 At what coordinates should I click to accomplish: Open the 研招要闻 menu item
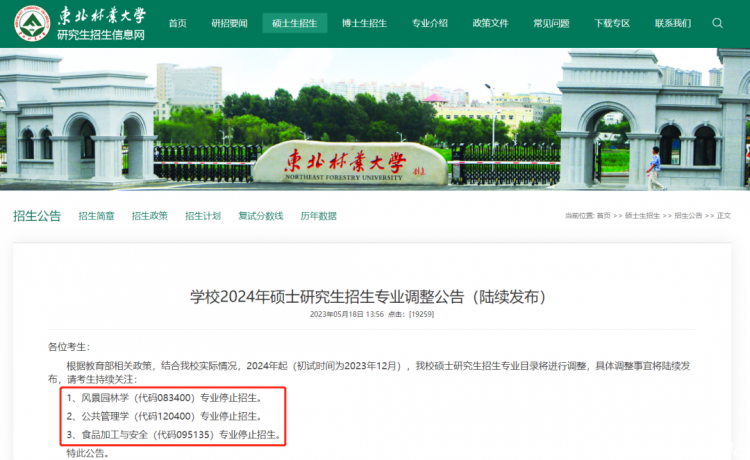pos(229,23)
